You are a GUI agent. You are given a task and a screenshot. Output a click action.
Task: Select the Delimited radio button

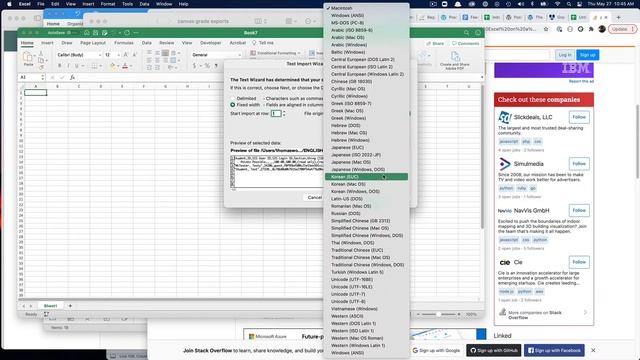point(233,98)
